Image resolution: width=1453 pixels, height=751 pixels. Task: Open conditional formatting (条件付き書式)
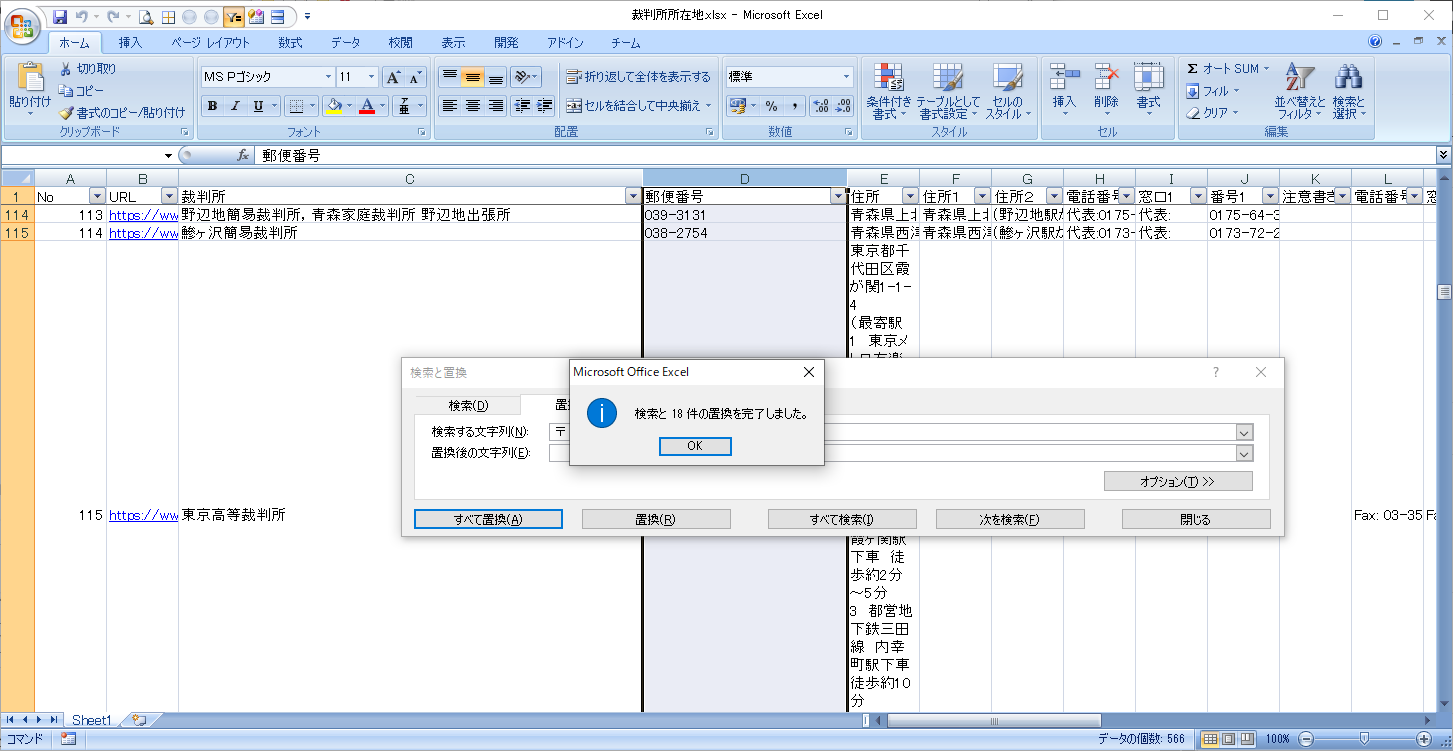(889, 90)
